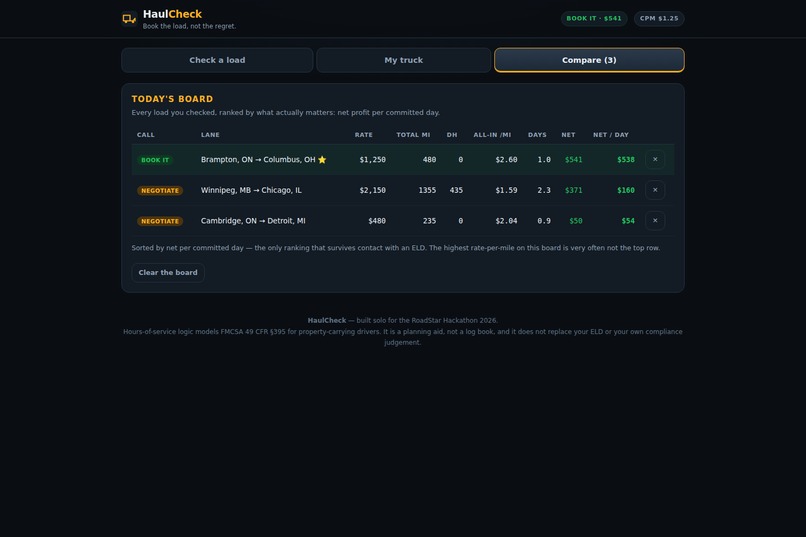Click the NEGOTIATE badge on Cambridge row
Viewport: 806px width, 537px height.
[160, 221]
